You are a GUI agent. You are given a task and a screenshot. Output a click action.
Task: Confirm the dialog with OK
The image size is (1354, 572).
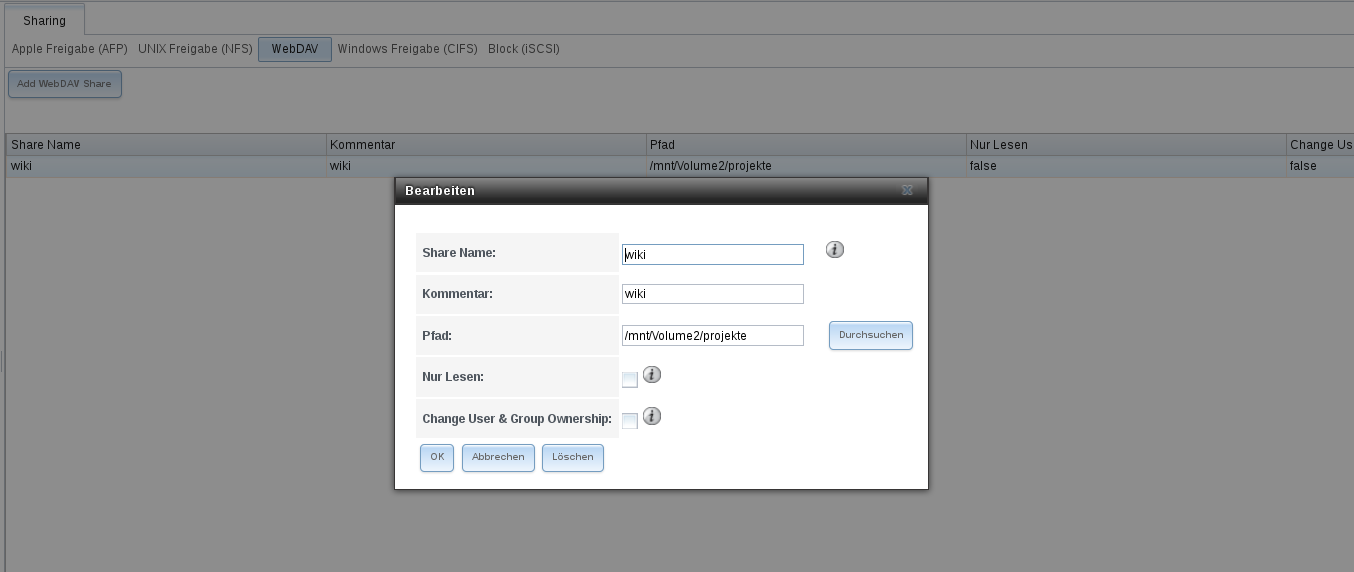(x=437, y=457)
